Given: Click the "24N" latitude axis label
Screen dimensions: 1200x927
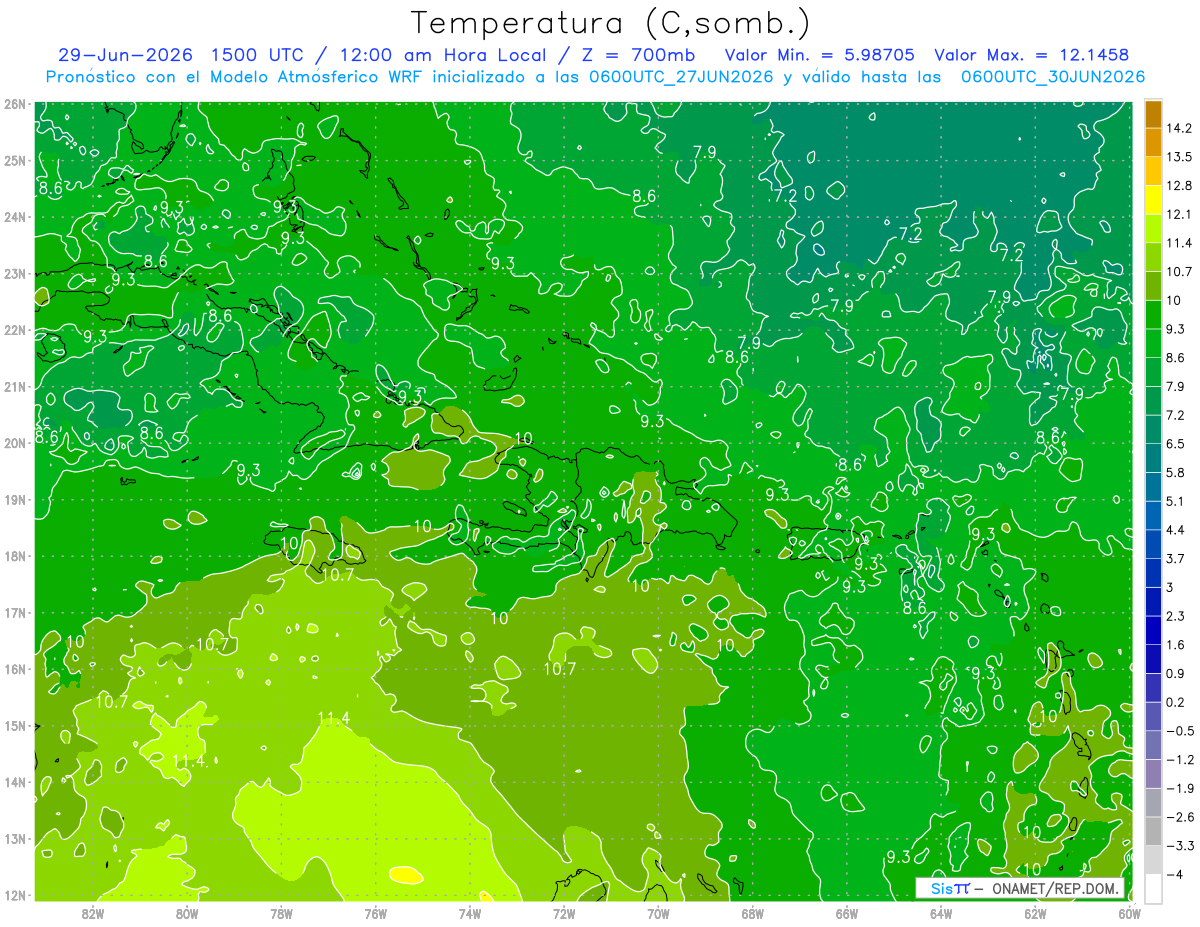Looking at the screenshot, I should click(x=14, y=217).
